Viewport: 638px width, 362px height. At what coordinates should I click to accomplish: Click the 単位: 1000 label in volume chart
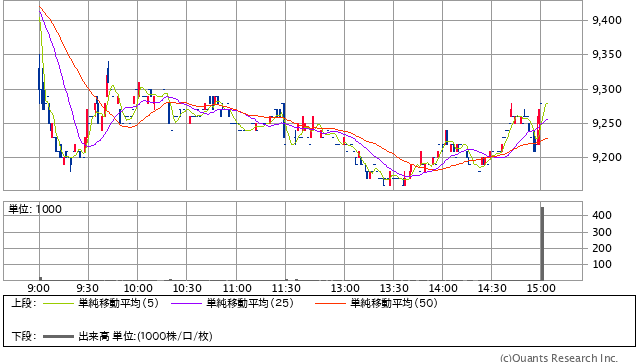pos(35,209)
